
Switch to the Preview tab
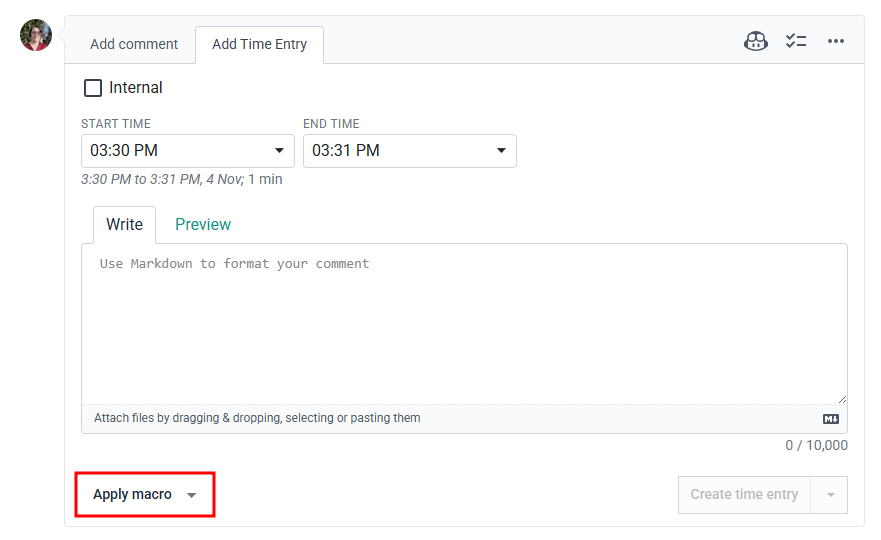pyautogui.click(x=203, y=225)
